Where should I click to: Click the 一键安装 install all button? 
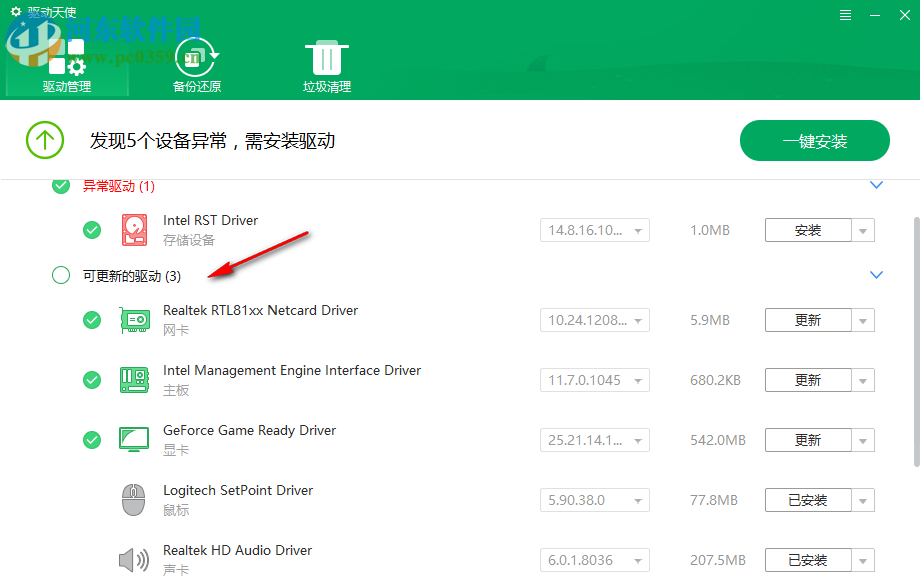tap(814, 140)
